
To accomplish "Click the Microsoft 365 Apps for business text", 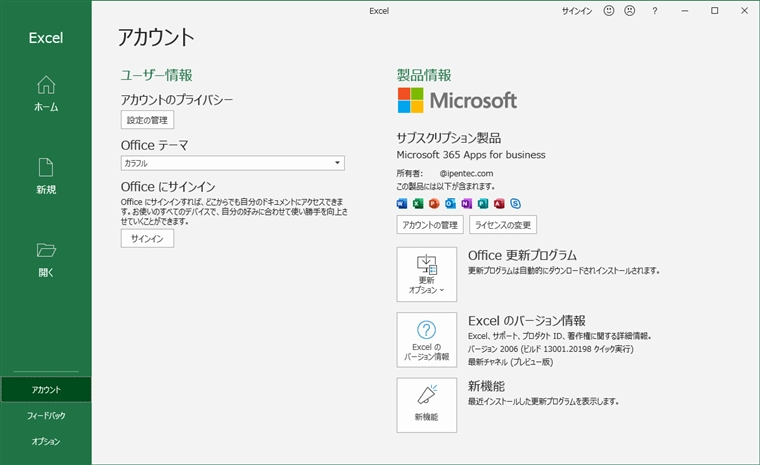I will [471, 155].
